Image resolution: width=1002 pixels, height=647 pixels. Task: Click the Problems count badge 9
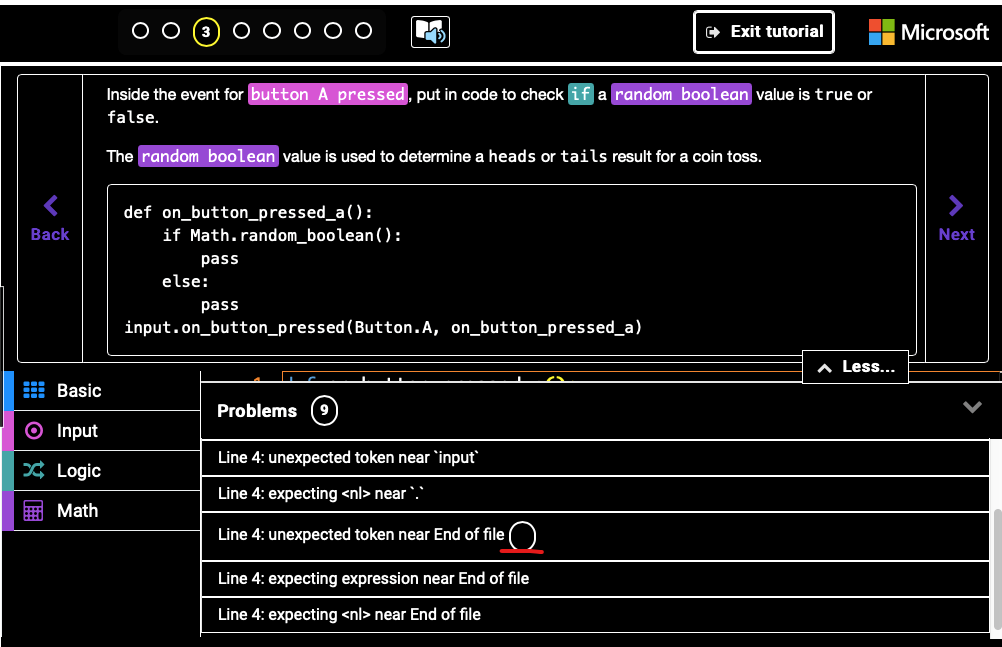point(324,410)
